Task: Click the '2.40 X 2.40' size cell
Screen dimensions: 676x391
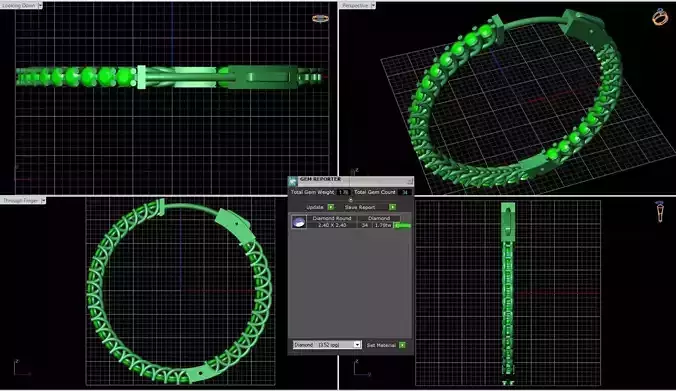Action: click(x=332, y=225)
